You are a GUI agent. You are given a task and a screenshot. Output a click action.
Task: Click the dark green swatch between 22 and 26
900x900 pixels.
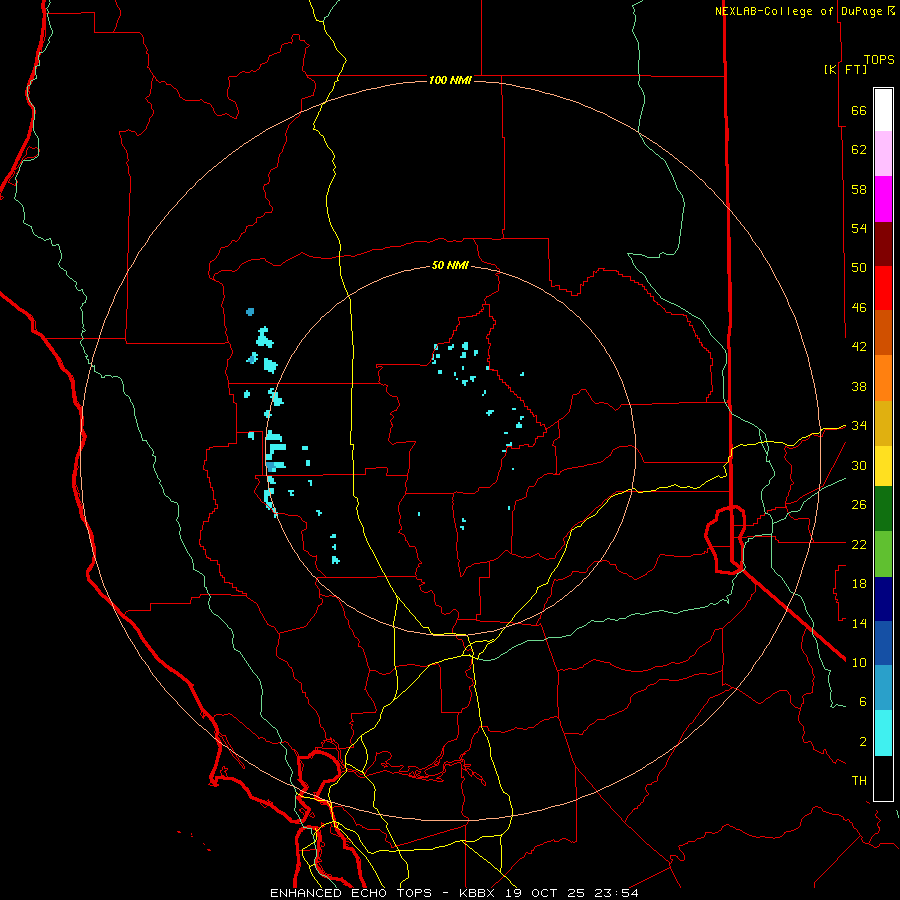(883, 509)
